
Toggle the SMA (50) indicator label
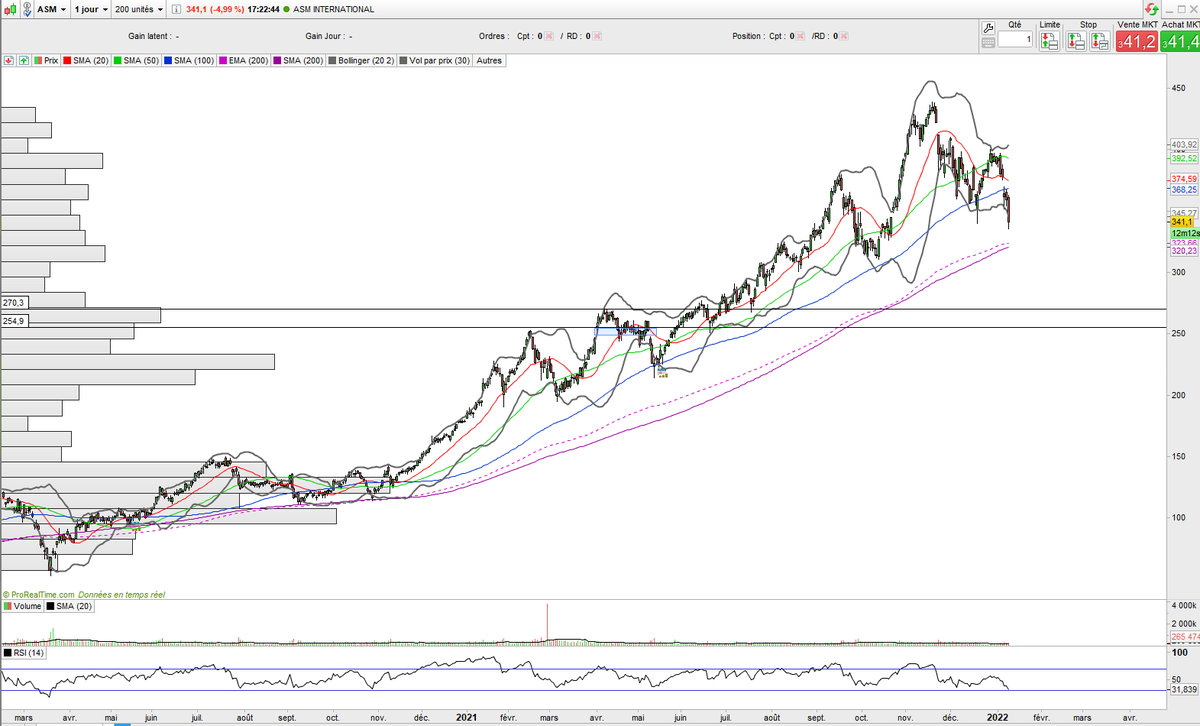pyautogui.click(x=138, y=61)
